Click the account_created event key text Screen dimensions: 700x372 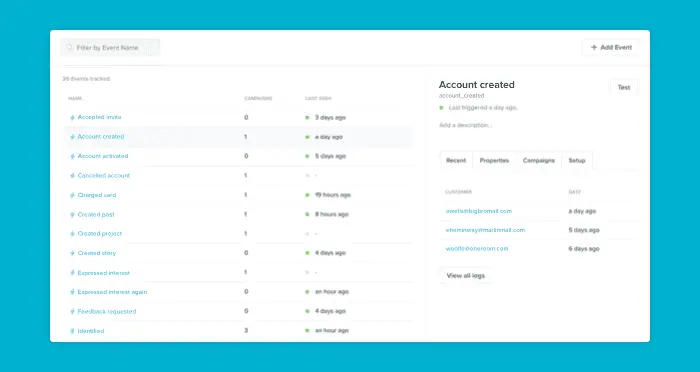(462, 96)
